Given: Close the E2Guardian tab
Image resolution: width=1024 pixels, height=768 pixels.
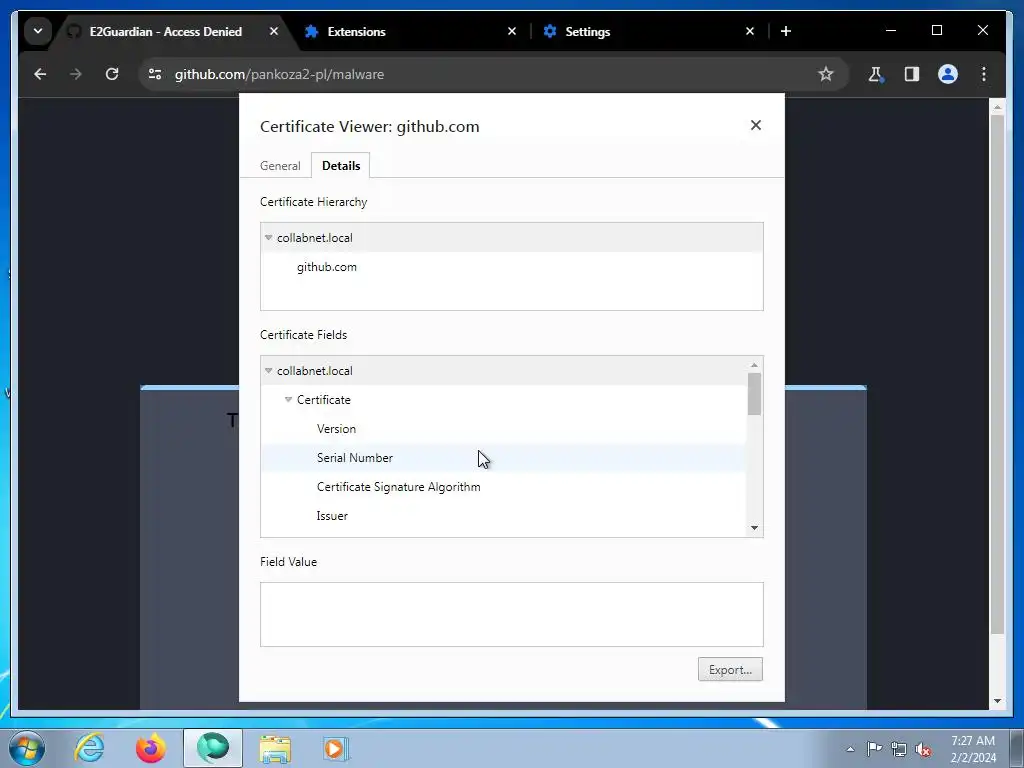Looking at the screenshot, I should [274, 31].
